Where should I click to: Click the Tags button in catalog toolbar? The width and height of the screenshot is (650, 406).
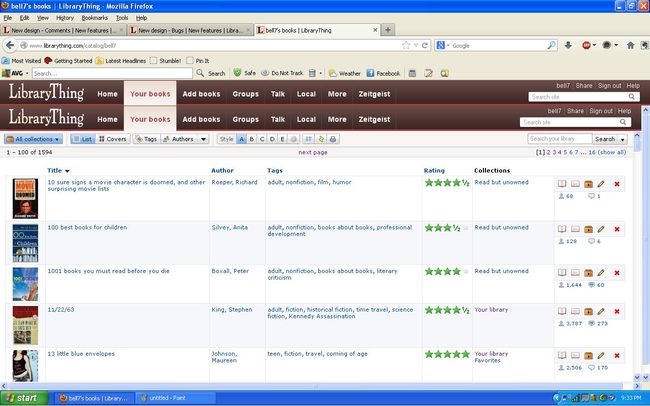coord(146,139)
